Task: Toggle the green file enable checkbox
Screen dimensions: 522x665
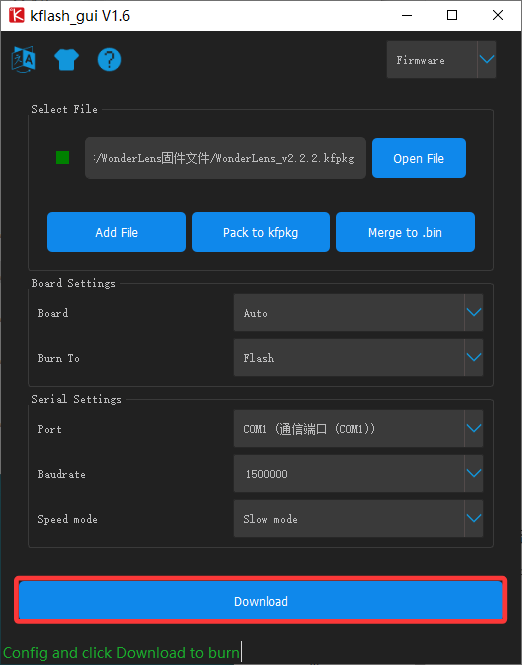Action: coord(62,157)
